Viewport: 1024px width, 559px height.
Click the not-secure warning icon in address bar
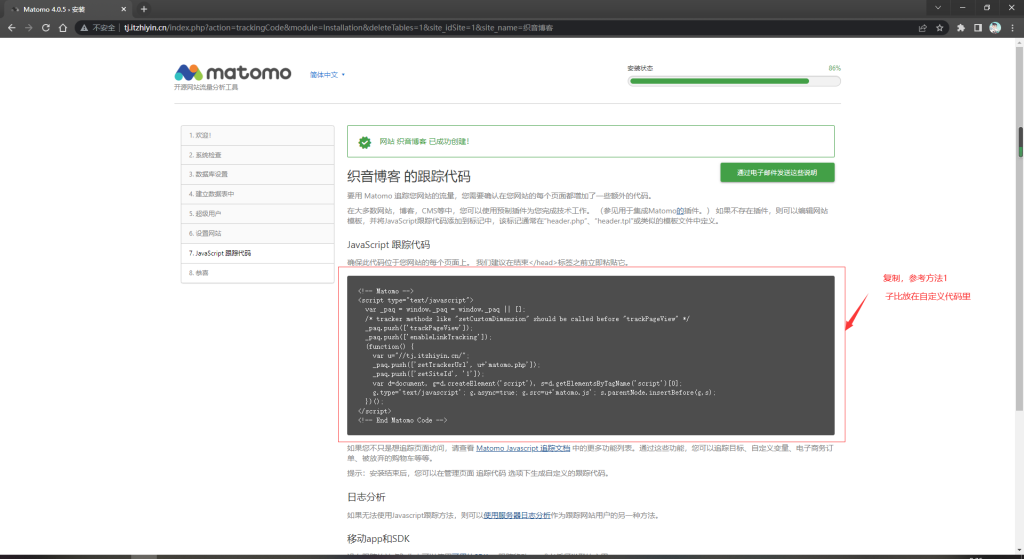(84, 28)
